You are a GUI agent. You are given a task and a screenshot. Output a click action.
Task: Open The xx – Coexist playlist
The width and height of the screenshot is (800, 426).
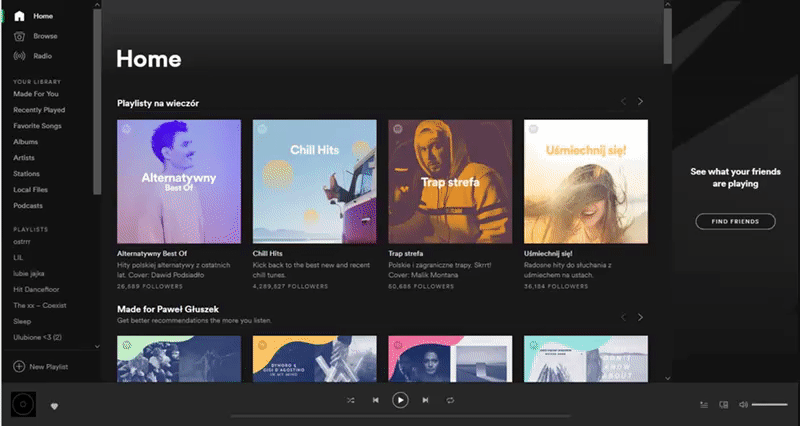pyautogui.click(x=40, y=305)
